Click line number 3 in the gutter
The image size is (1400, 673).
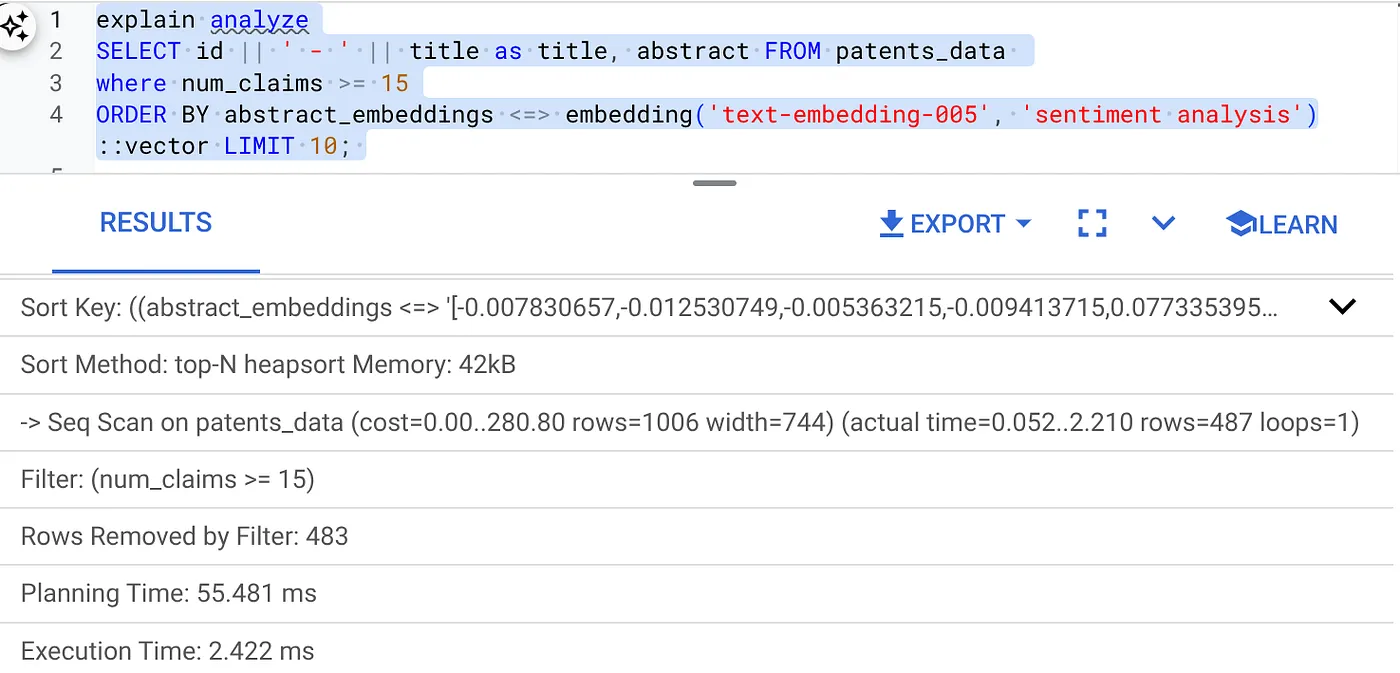(56, 83)
